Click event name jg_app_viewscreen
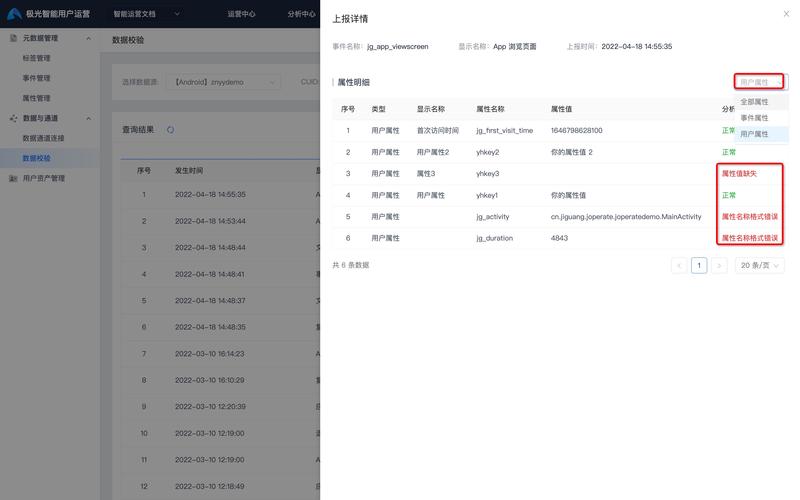 click(x=397, y=46)
